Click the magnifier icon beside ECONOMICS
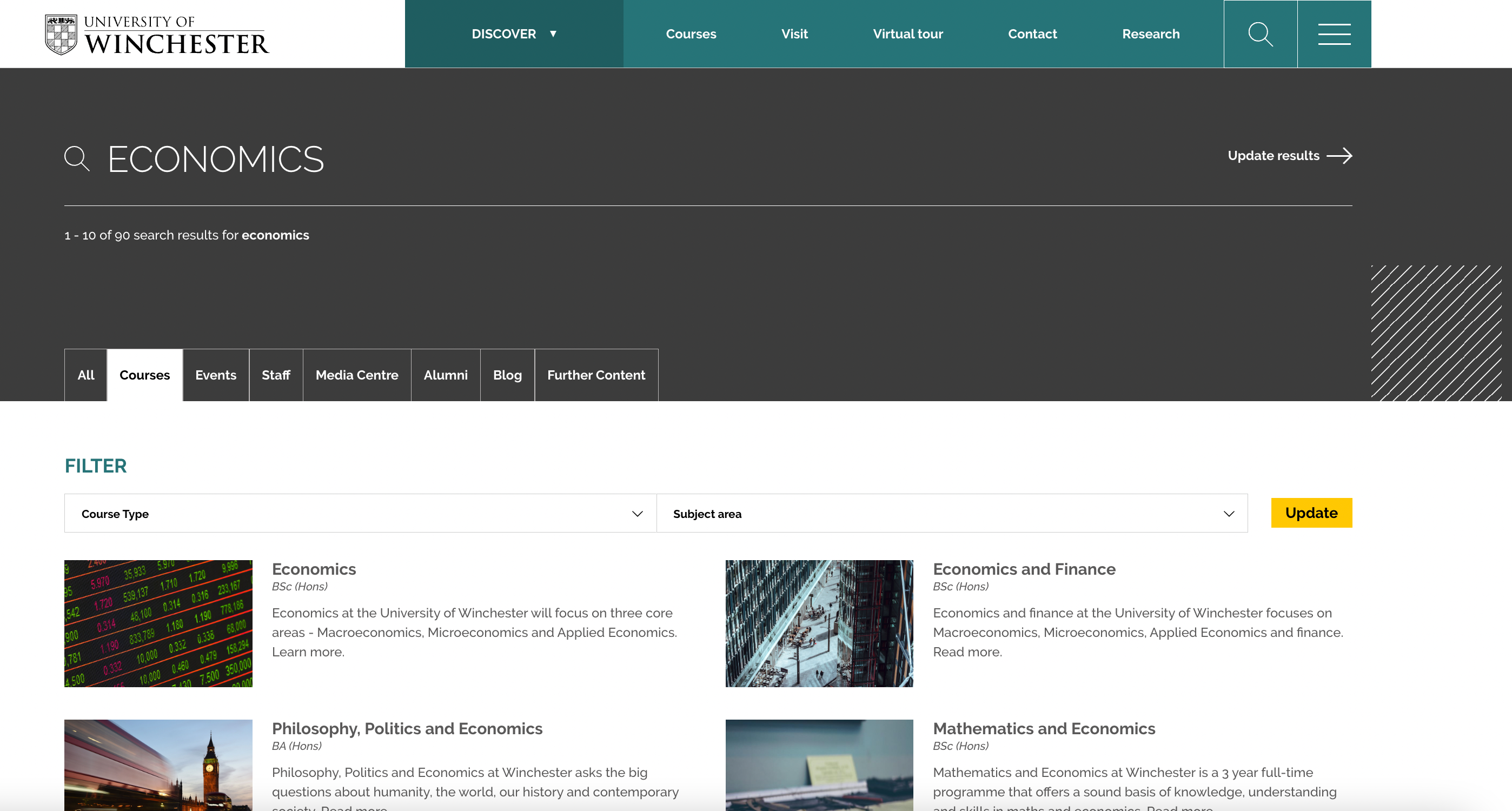This screenshot has height=811, width=1512. pos(77,159)
